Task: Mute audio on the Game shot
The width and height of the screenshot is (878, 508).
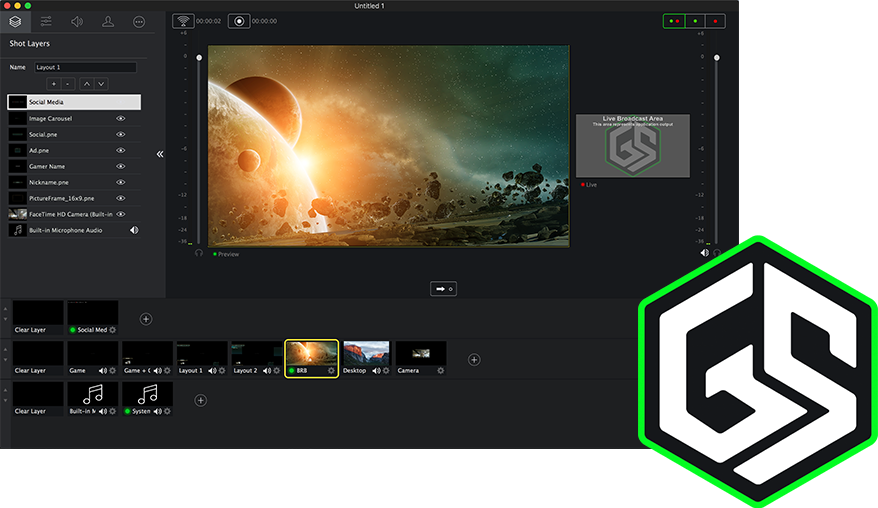Action: point(102,371)
